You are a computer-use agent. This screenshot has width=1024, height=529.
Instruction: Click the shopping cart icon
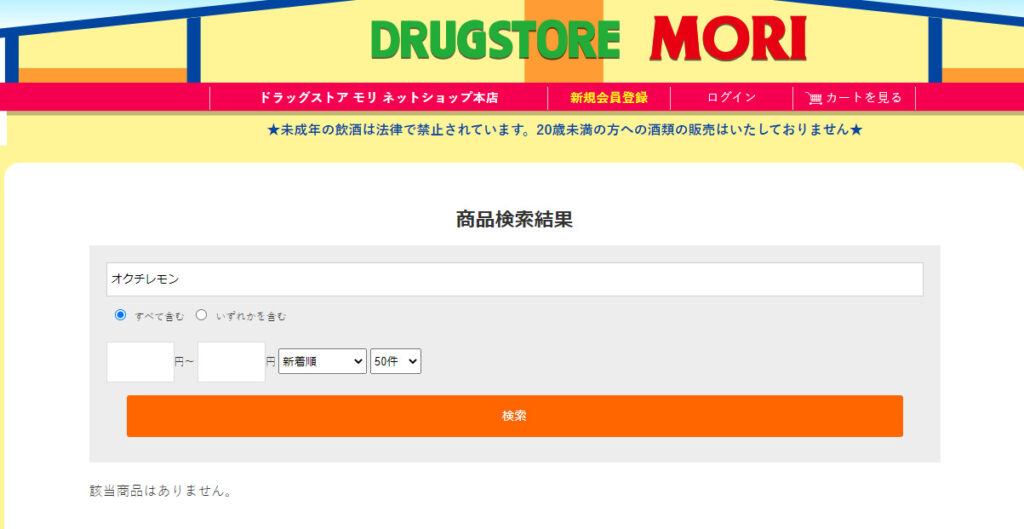point(814,98)
